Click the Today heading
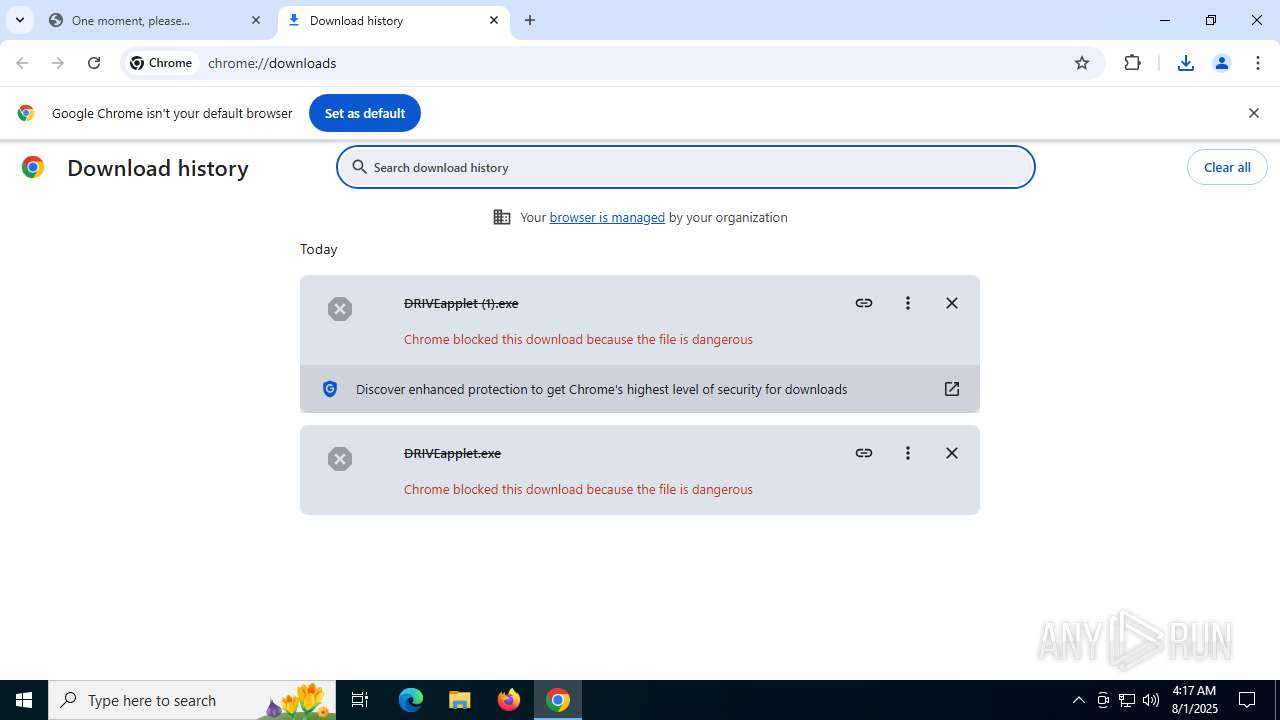Screen dimensions: 1280x720 pos(319,249)
